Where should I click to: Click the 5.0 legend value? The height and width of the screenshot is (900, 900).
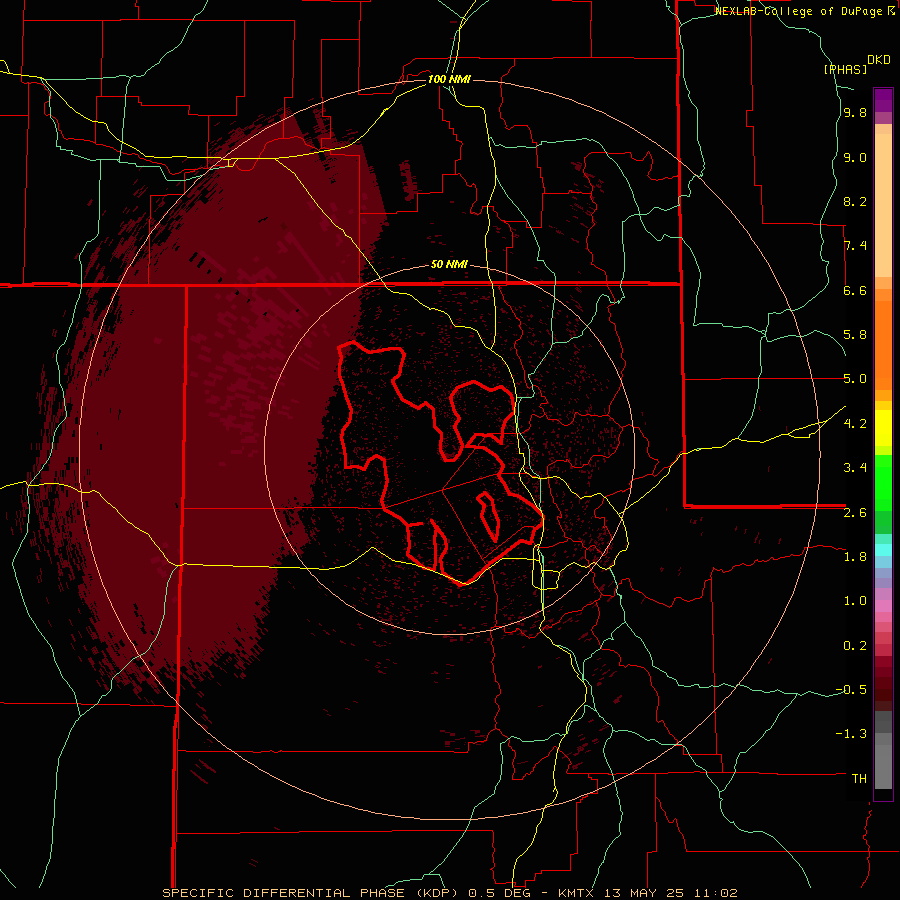click(x=855, y=379)
